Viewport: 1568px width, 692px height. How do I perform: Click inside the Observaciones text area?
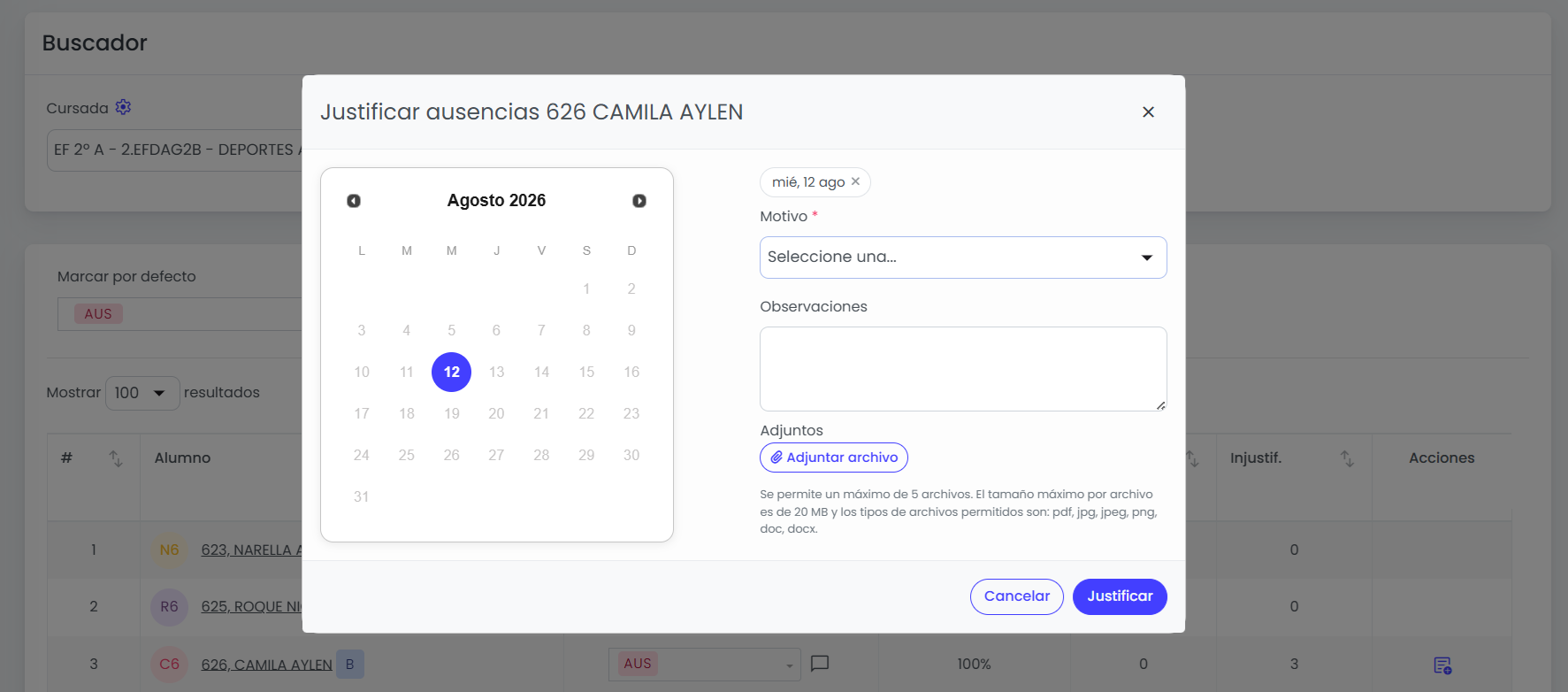pos(963,369)
